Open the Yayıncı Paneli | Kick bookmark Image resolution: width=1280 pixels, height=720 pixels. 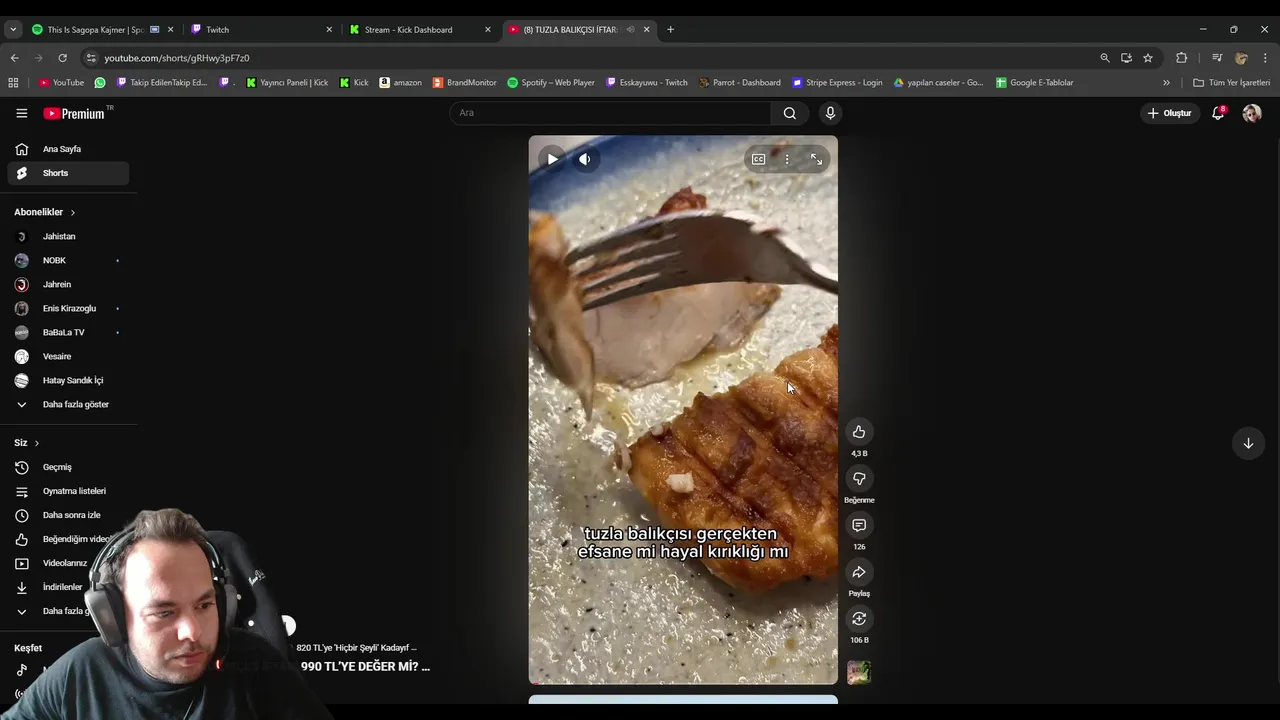[287, 83]
